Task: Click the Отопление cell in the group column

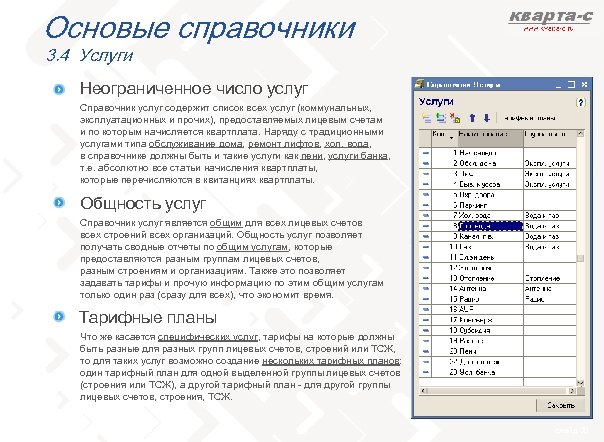Action: point(550,278)
